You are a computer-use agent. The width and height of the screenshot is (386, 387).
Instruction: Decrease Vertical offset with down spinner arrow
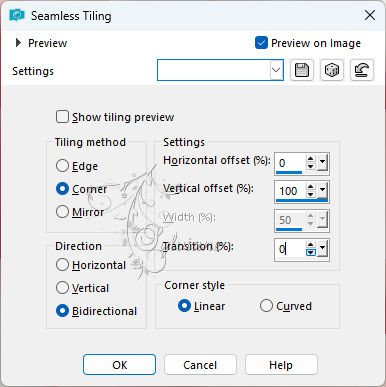pyautogui.click(x=311, y=195)
